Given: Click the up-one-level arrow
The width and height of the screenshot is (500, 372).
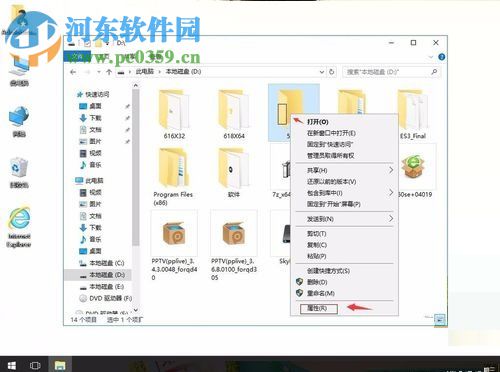Looking at the screenshot, I should click(x=109, y=72).
